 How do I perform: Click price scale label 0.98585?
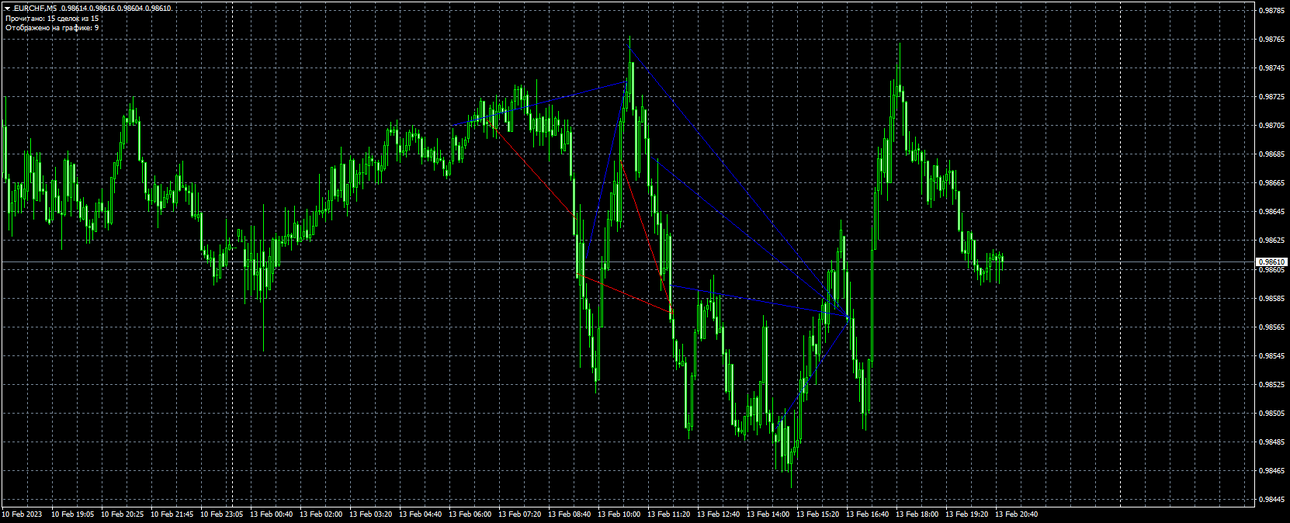pyautogui.click(x=1270, y=298)
